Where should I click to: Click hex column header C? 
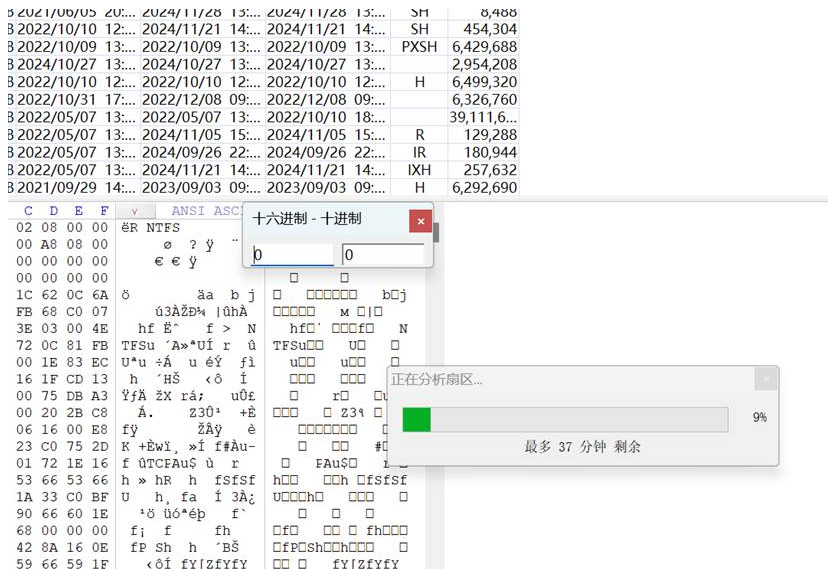click(28, 211)
